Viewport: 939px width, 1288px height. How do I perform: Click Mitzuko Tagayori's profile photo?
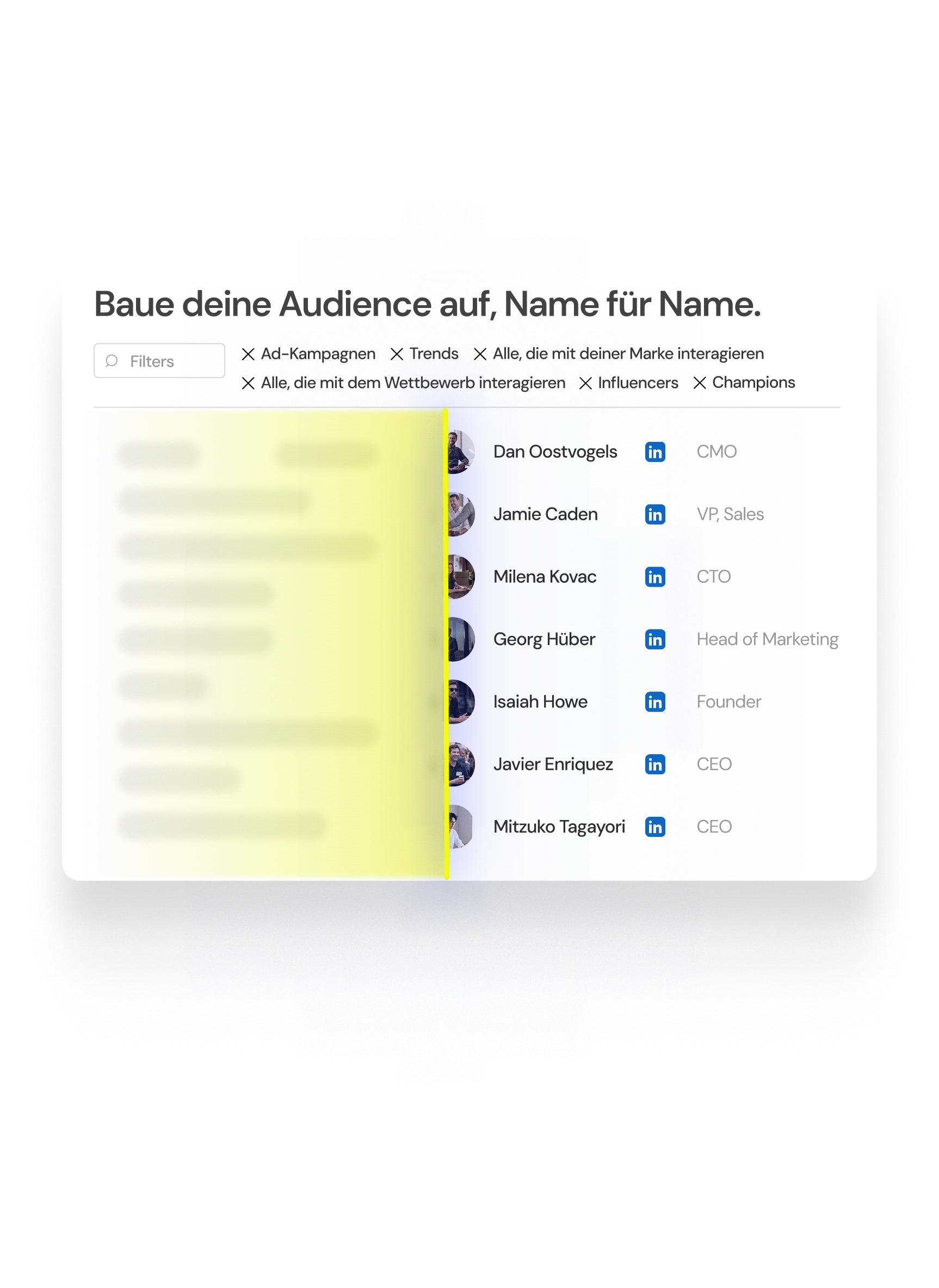[x=461, y=827]
